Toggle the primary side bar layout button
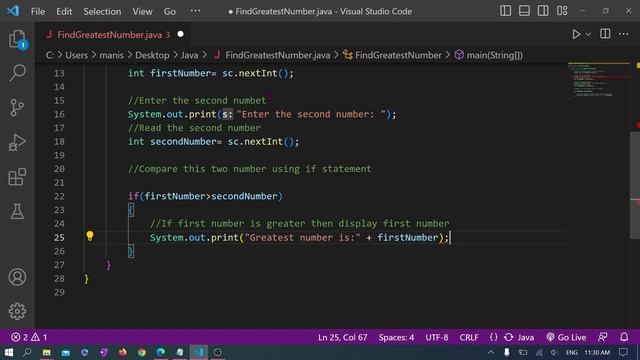 [x=505, y=11]
